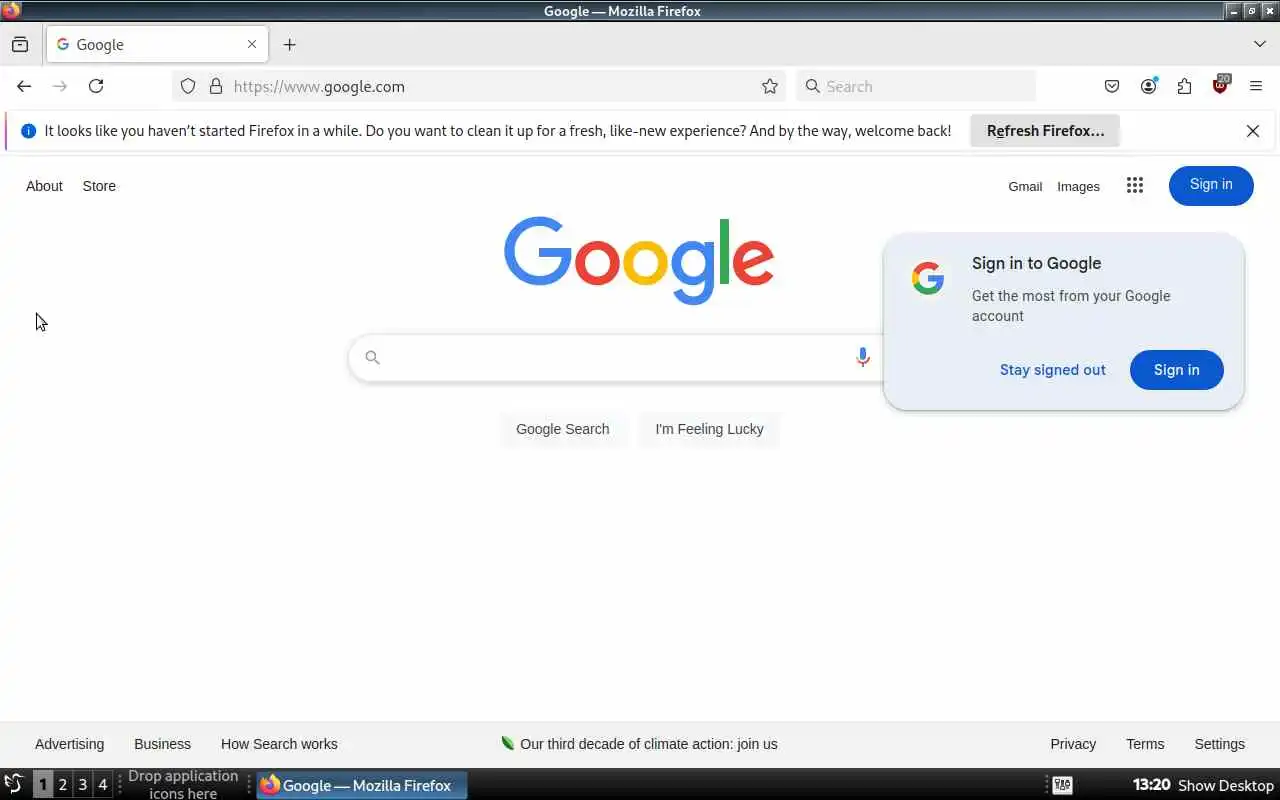Open the Store link
Screen dimensions: 1280x800
coord(99,186)
